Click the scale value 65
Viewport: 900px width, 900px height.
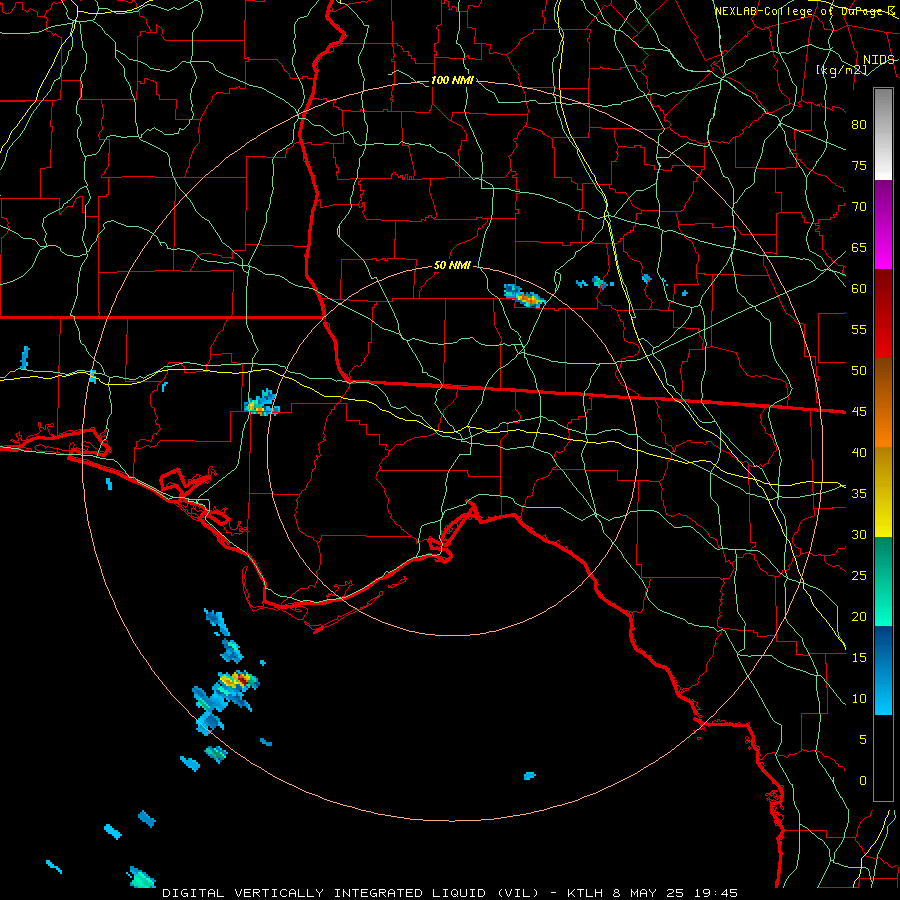coord(859,248)
